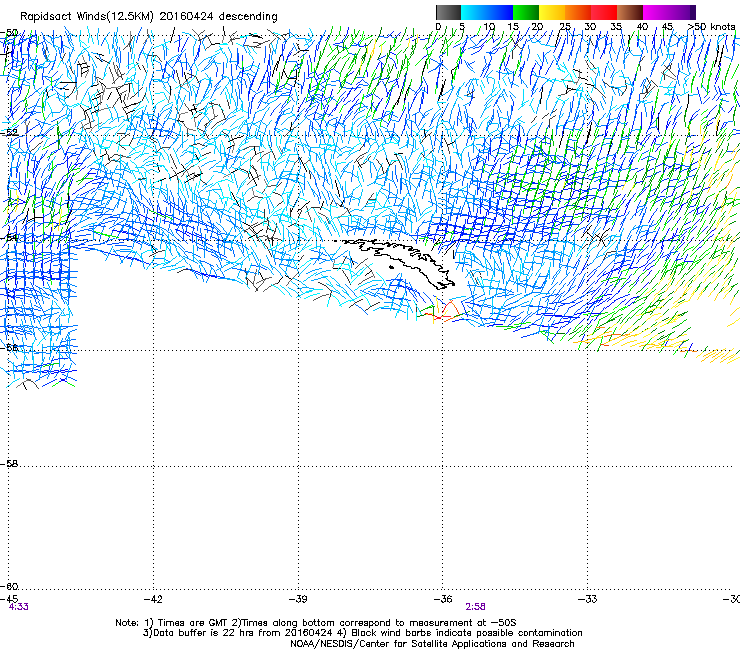Click the legend label '25'
Viewport: 740px width, 650px height.
[x=565, y=26]
